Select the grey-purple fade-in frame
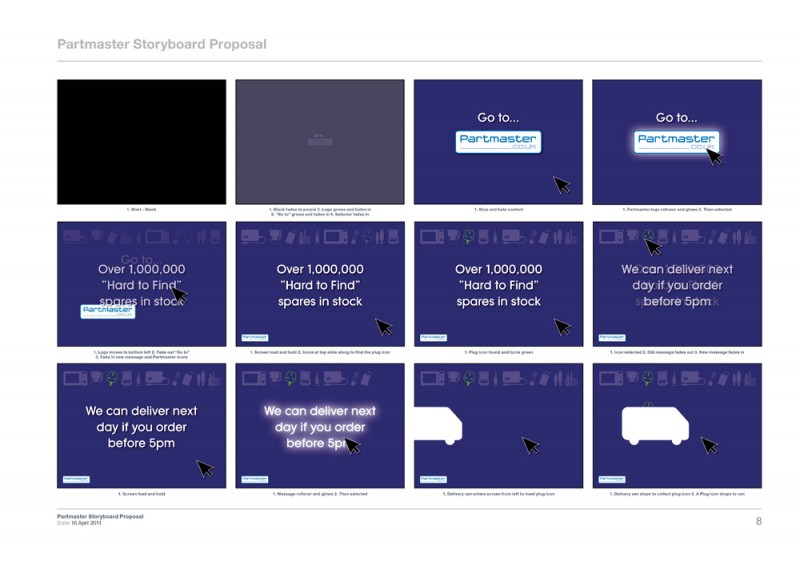 (x=320, y=142)
